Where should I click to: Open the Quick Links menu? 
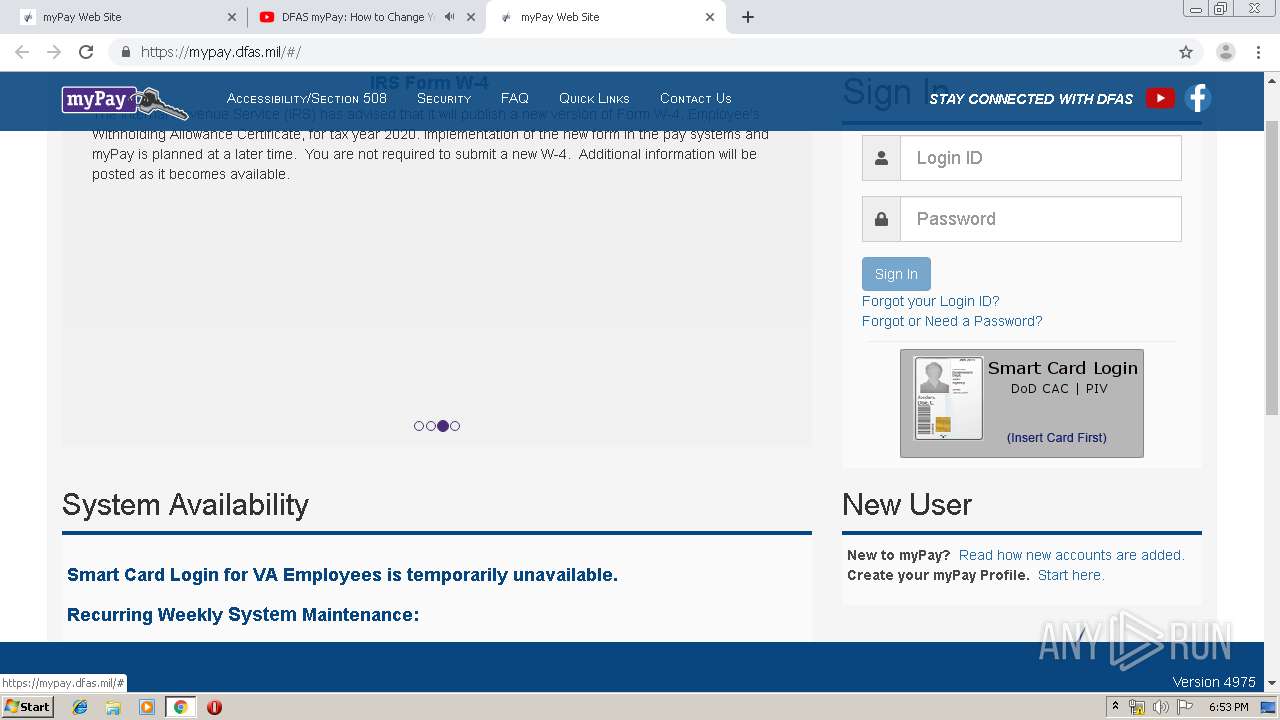coord(594,98)
